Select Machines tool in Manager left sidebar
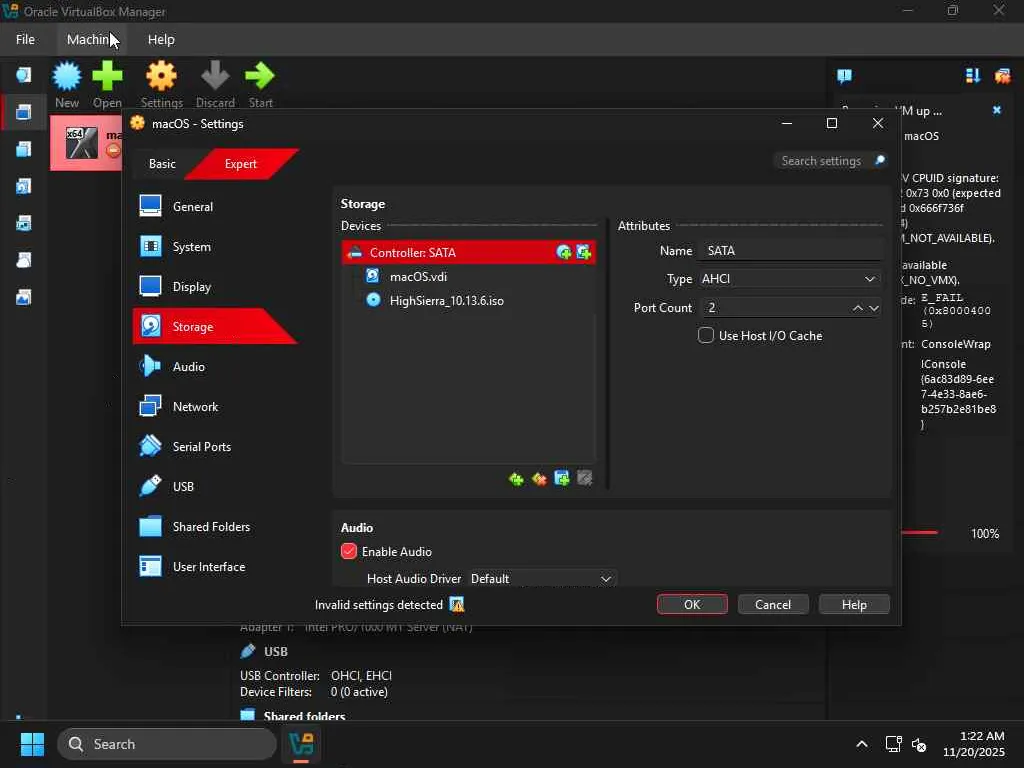1024x768 pixels. tap(24, 112)
